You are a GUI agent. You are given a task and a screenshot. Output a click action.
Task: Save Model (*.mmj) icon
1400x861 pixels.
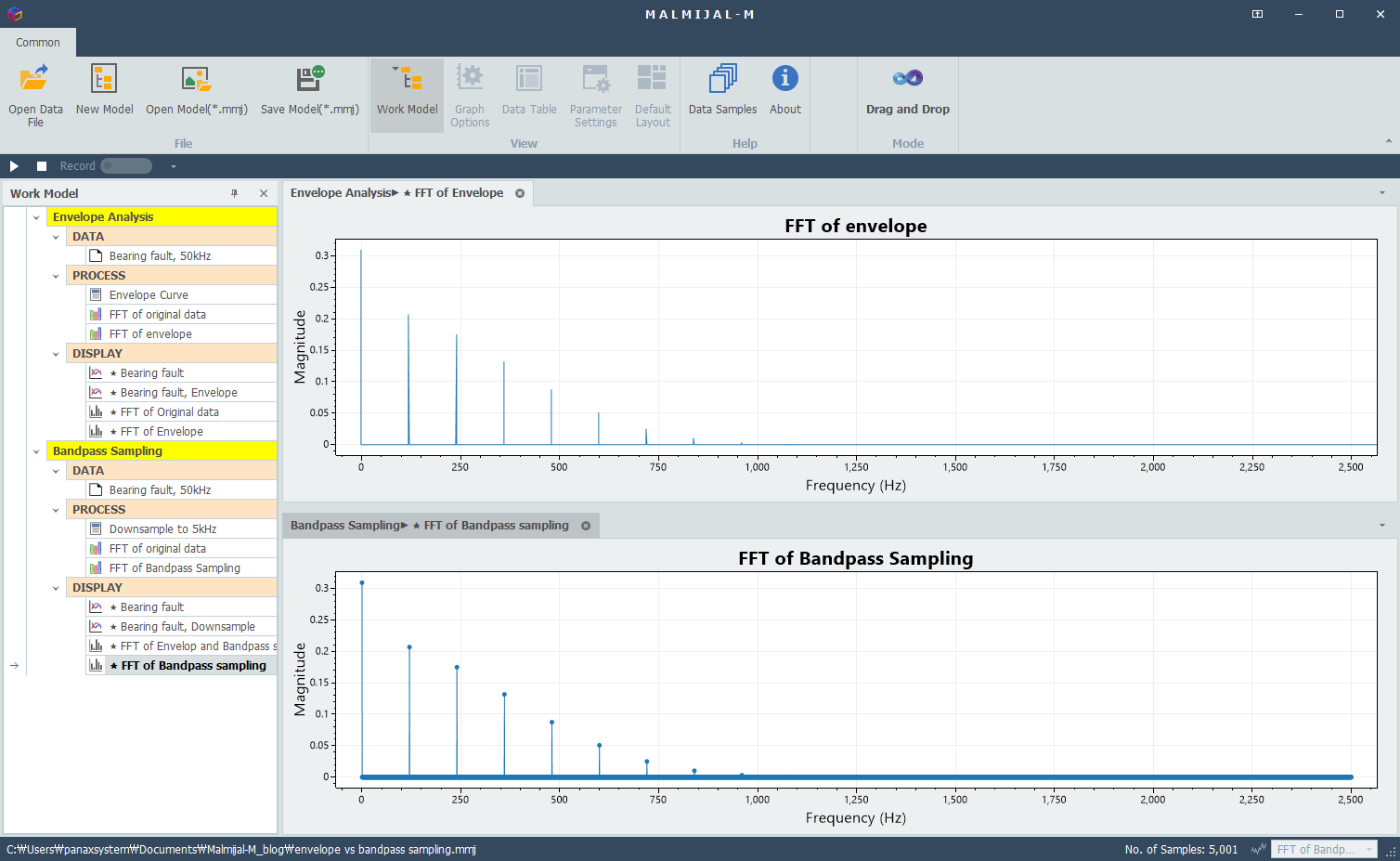[x=310, y=78]
